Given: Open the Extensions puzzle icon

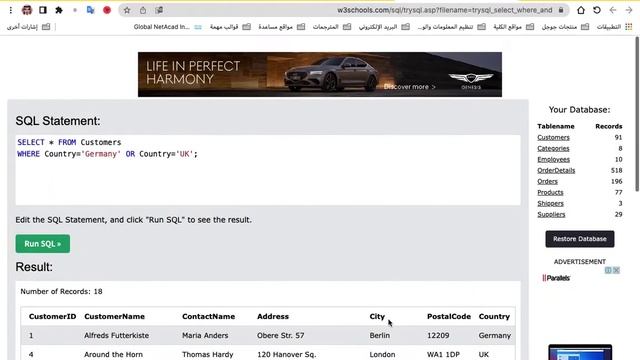Looking at the screenshot, I should (59, 10).
